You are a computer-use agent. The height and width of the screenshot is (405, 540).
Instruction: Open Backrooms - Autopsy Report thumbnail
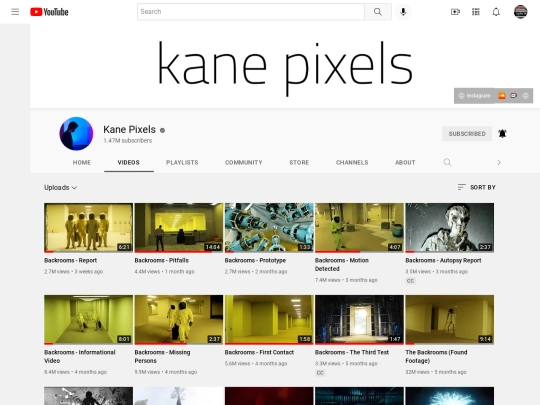point(449,228)
